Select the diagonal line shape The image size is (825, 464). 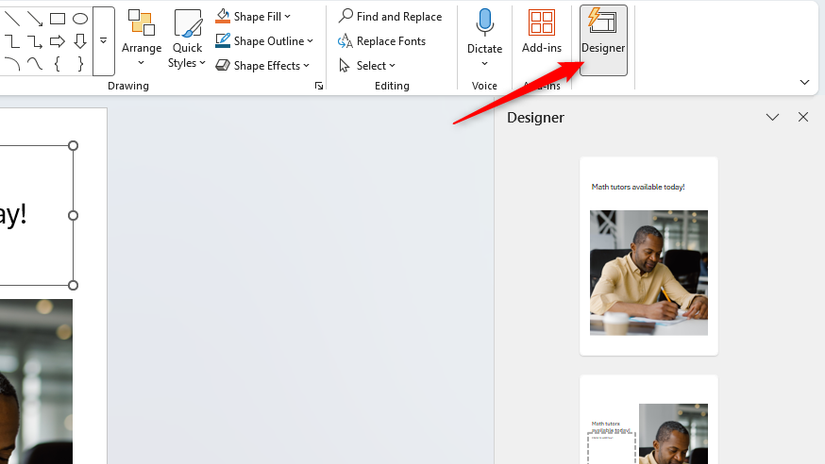[x=12, y=18]
